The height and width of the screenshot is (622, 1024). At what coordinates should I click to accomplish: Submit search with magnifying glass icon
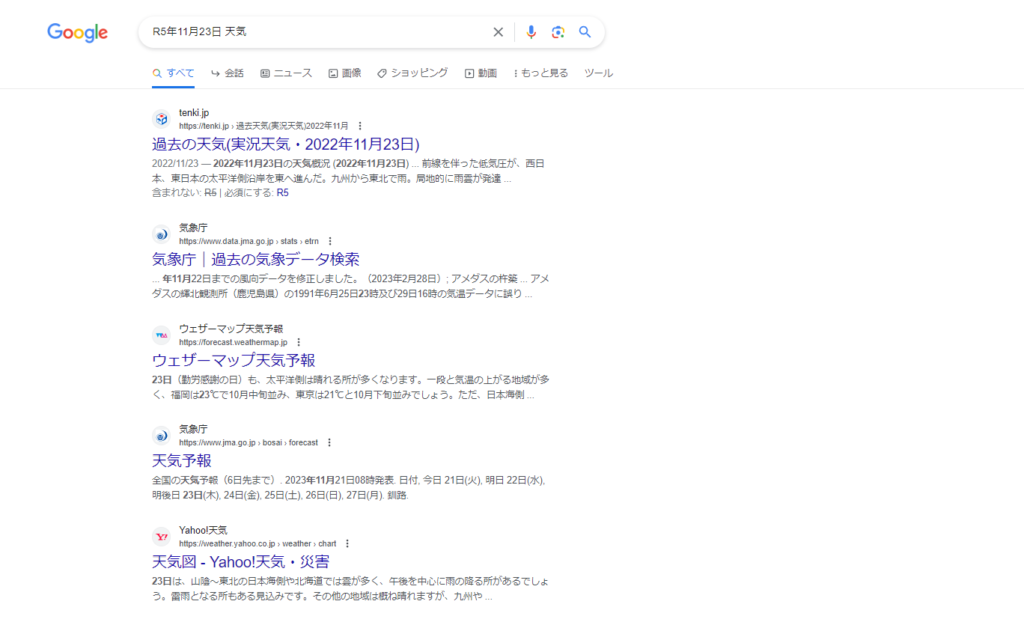click(x=585, y=32)
